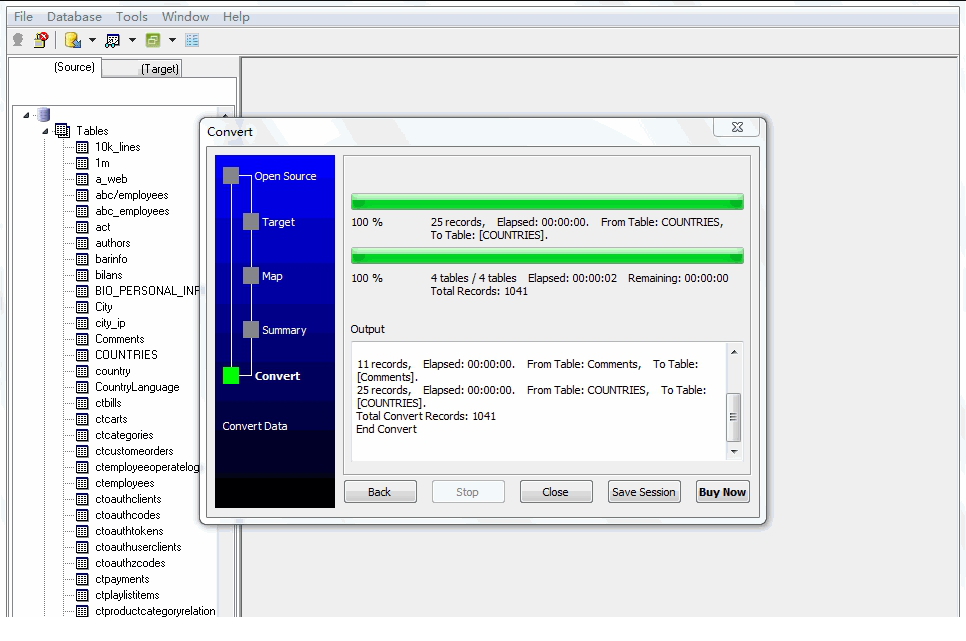Click the gray person toolbar icon

(x=17, y=40)
